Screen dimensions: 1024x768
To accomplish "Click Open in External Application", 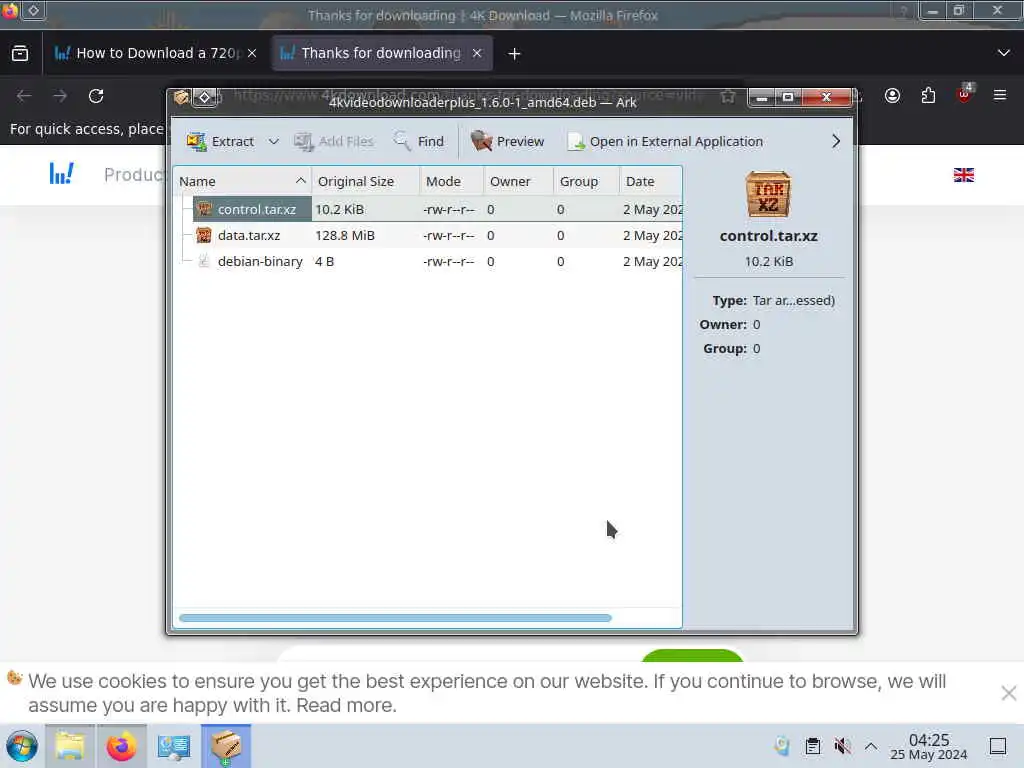I will tap(665, 141).
